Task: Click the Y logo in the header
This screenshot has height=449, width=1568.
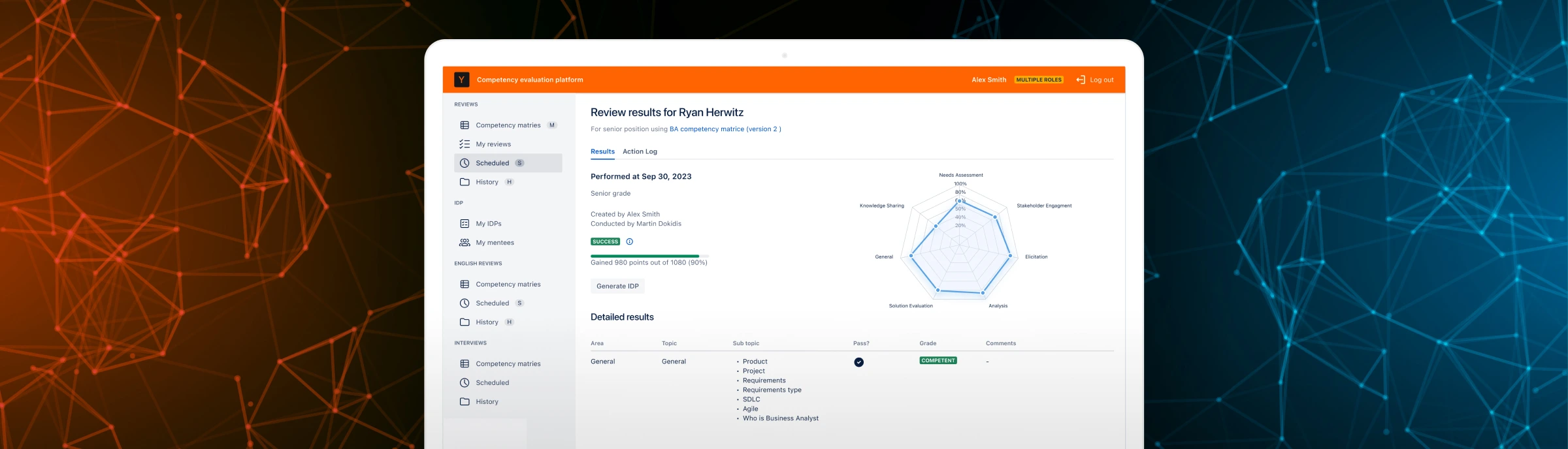Action: coord(461,80)
